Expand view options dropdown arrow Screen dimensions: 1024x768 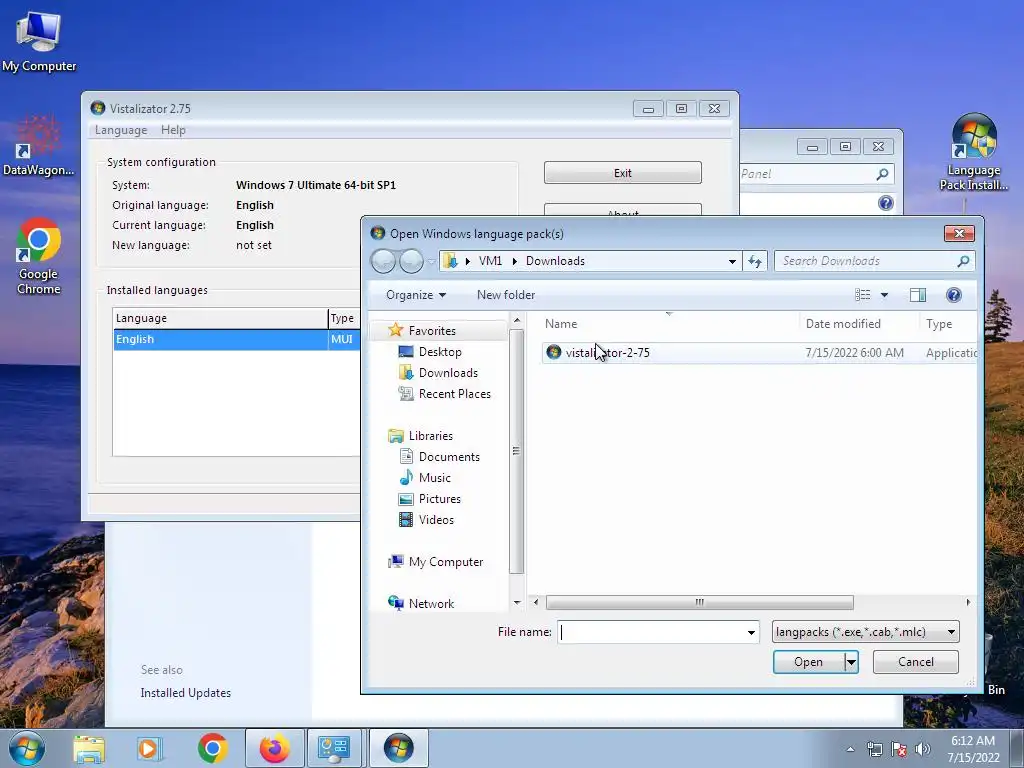tap(884, 295)
